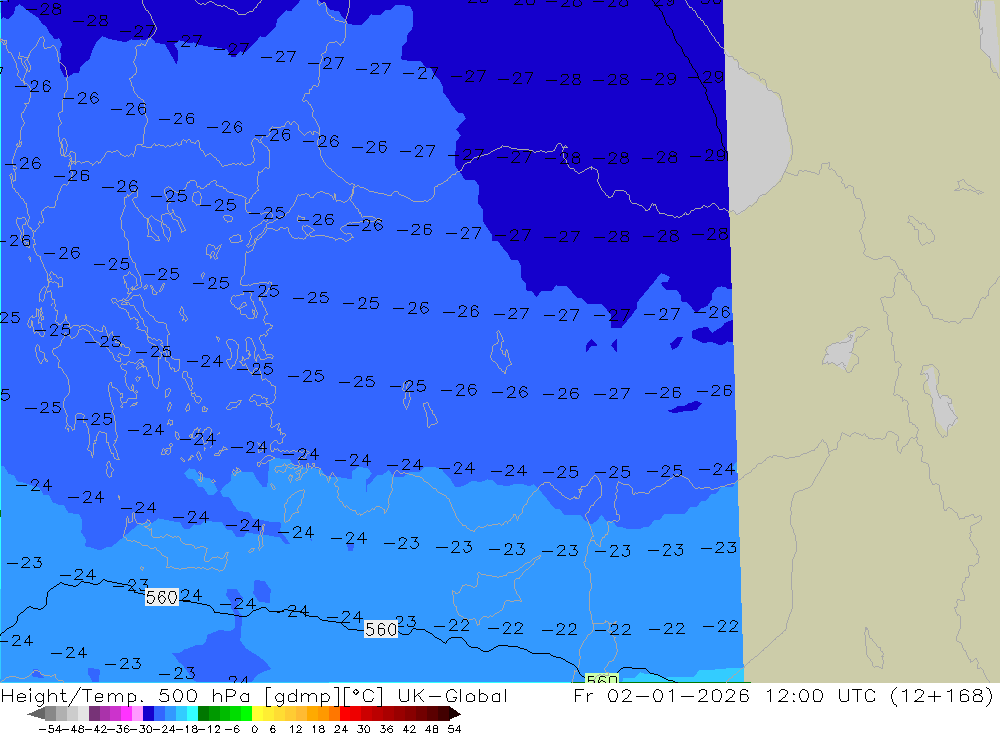
Task: Click the middle white '560' contour label
Action: click(381, 630)
